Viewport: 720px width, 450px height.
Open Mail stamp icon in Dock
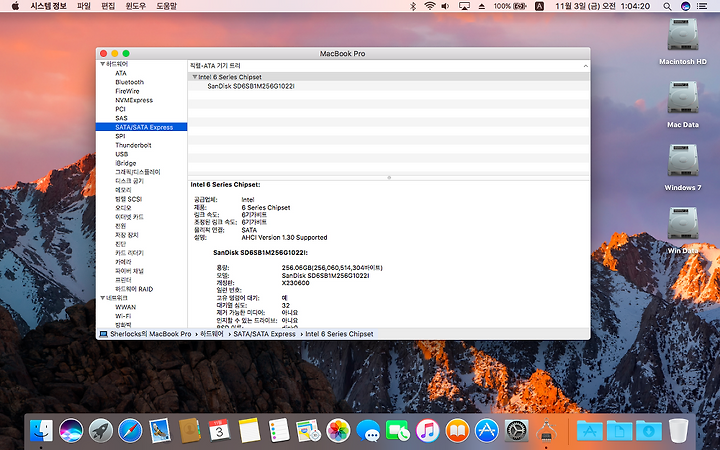coord(160,431)
